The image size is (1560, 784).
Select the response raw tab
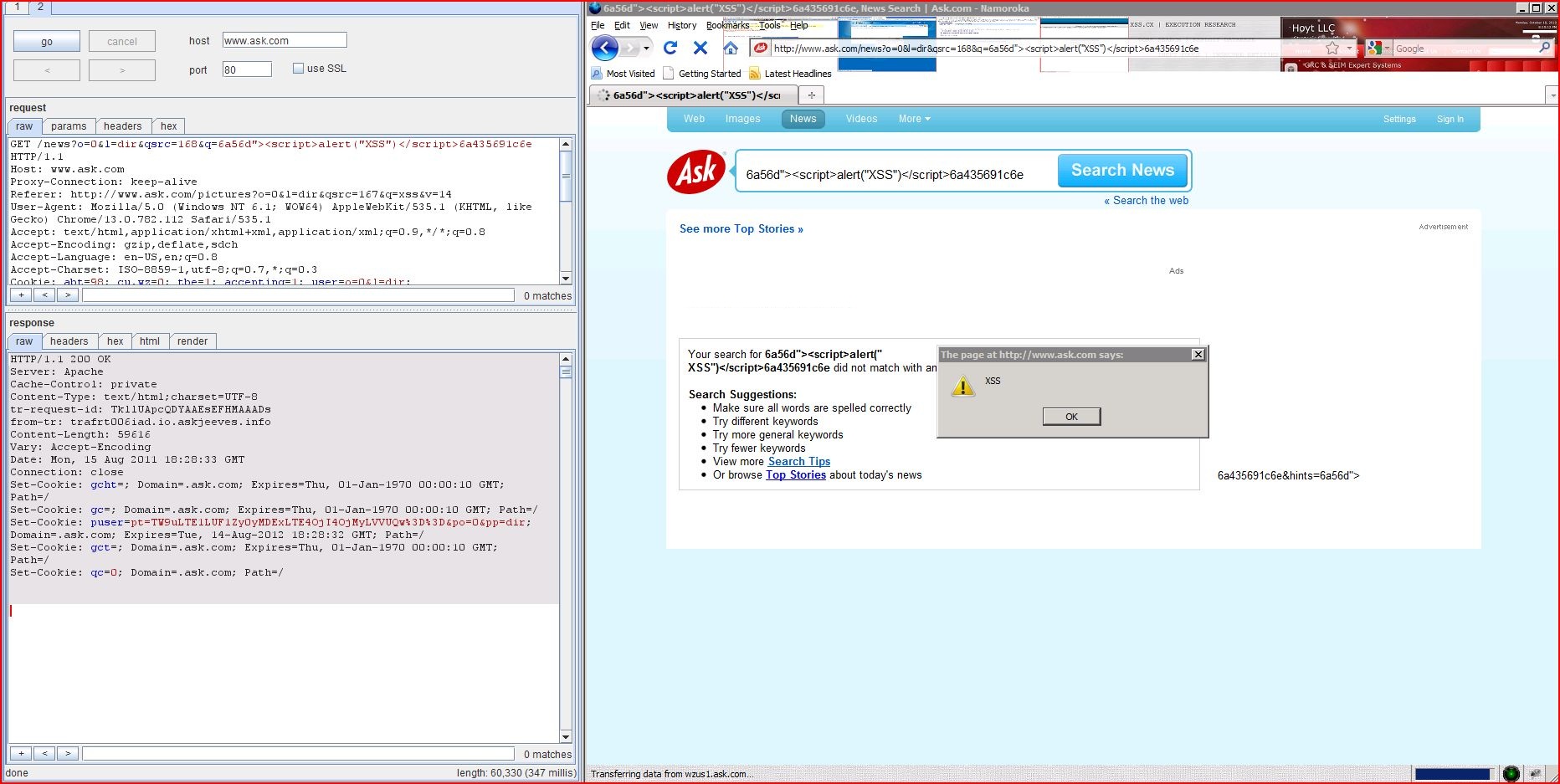tap(24, 341)
